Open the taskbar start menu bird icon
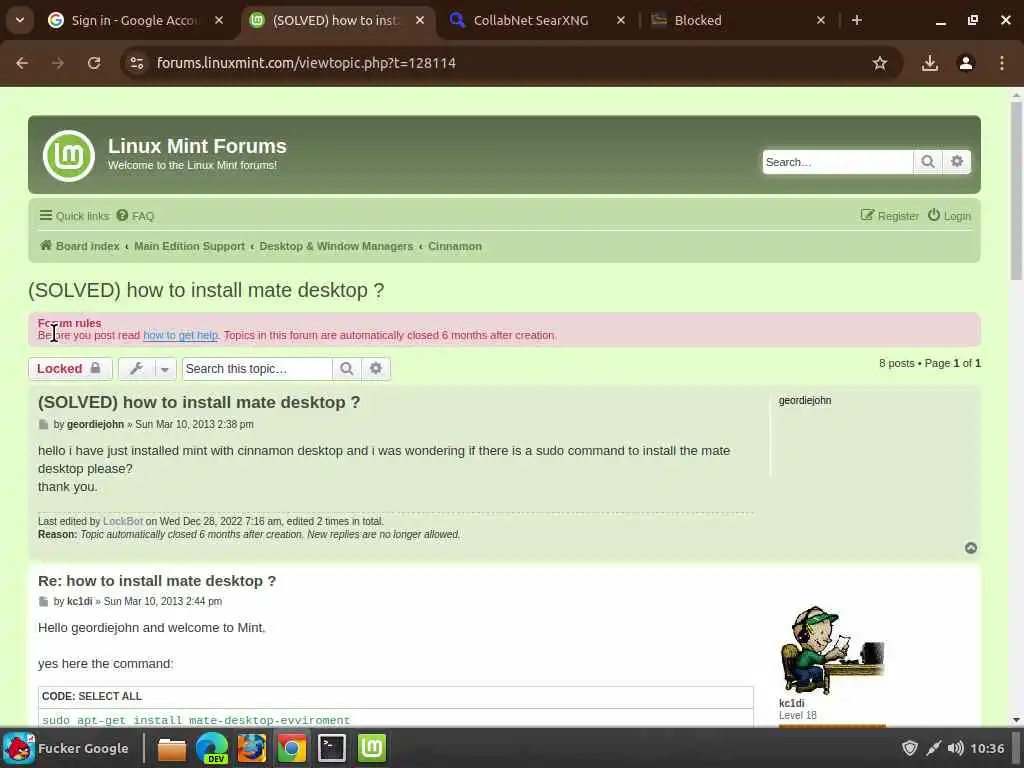This screenshot has width=1024, height=768. (x=19, y=748)
